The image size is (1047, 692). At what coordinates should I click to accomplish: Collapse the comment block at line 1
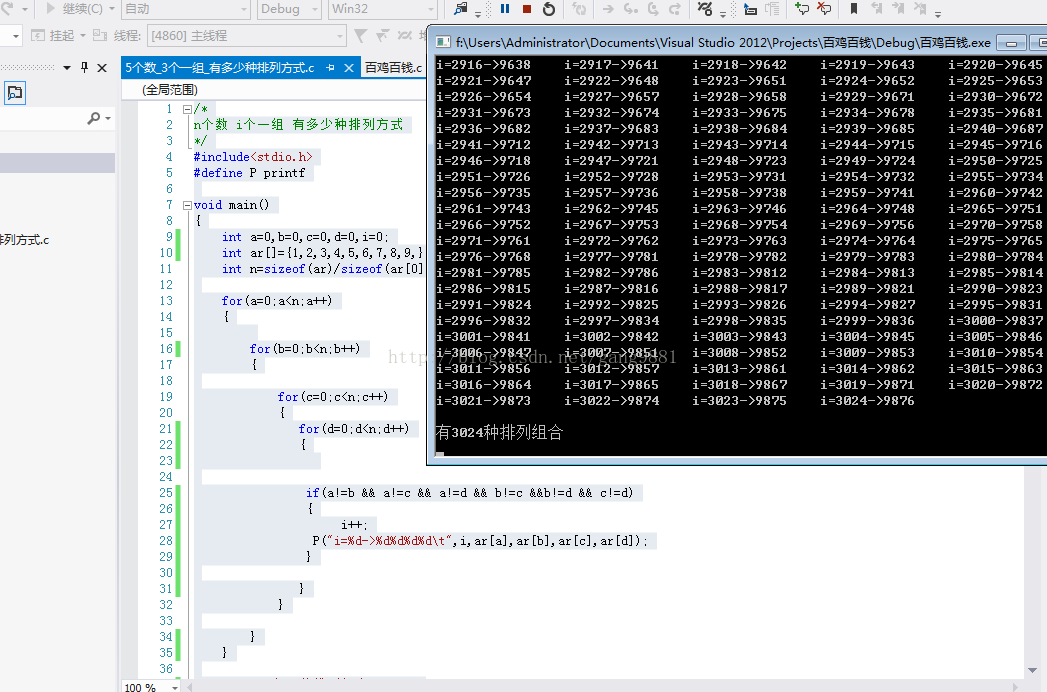(188, 109)
